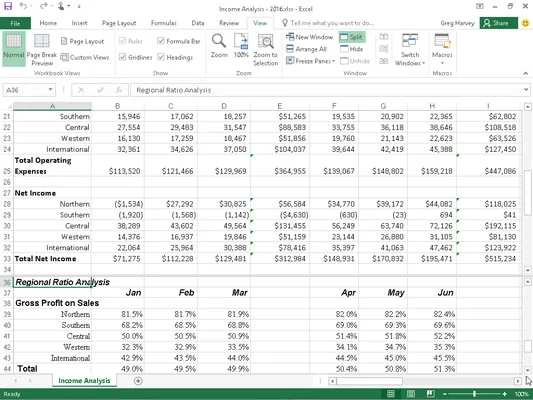Click the zoom slider handle
This screenshot has width=533, height=400.
[x=474, y=394]
